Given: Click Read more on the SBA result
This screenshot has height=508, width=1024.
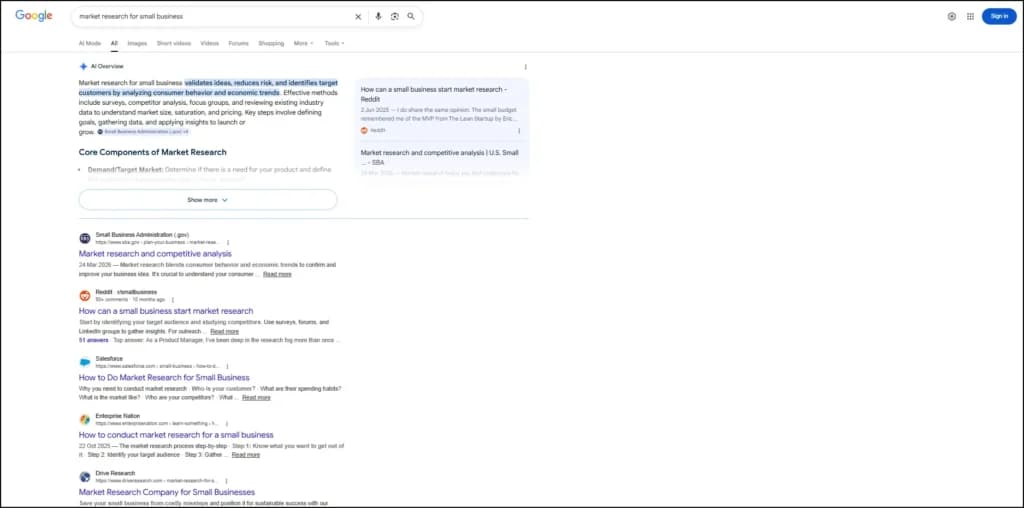Looking at the screenshot, I should point(277,274).
